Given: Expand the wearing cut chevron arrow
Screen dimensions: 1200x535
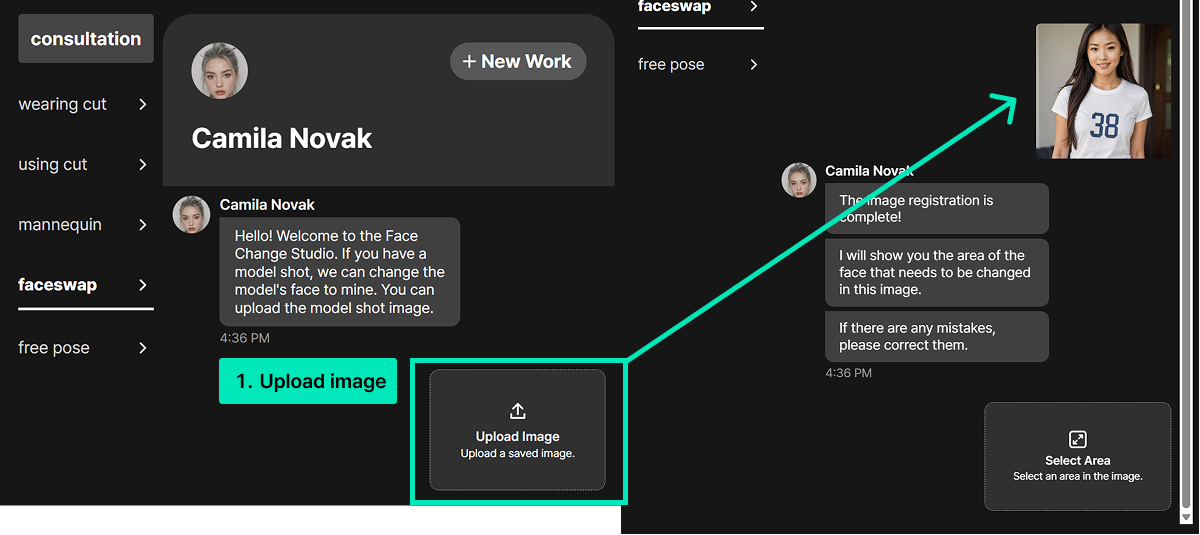Looking at the screenshot, I should coord(143,104).
